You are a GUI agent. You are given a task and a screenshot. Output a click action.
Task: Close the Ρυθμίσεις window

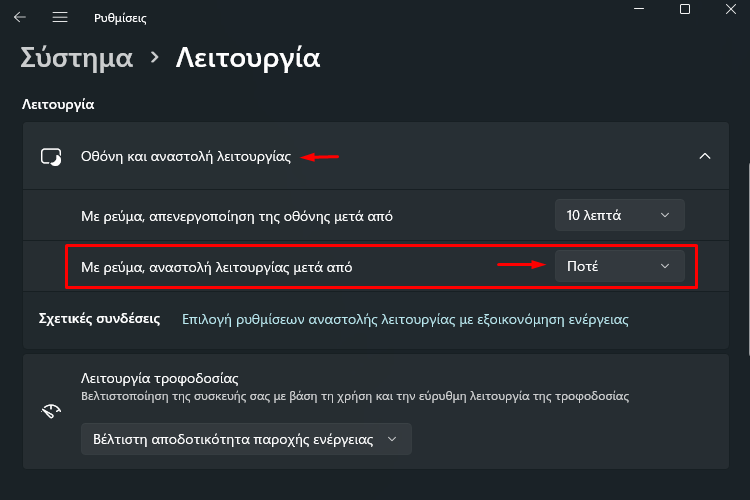pos(730,9)
